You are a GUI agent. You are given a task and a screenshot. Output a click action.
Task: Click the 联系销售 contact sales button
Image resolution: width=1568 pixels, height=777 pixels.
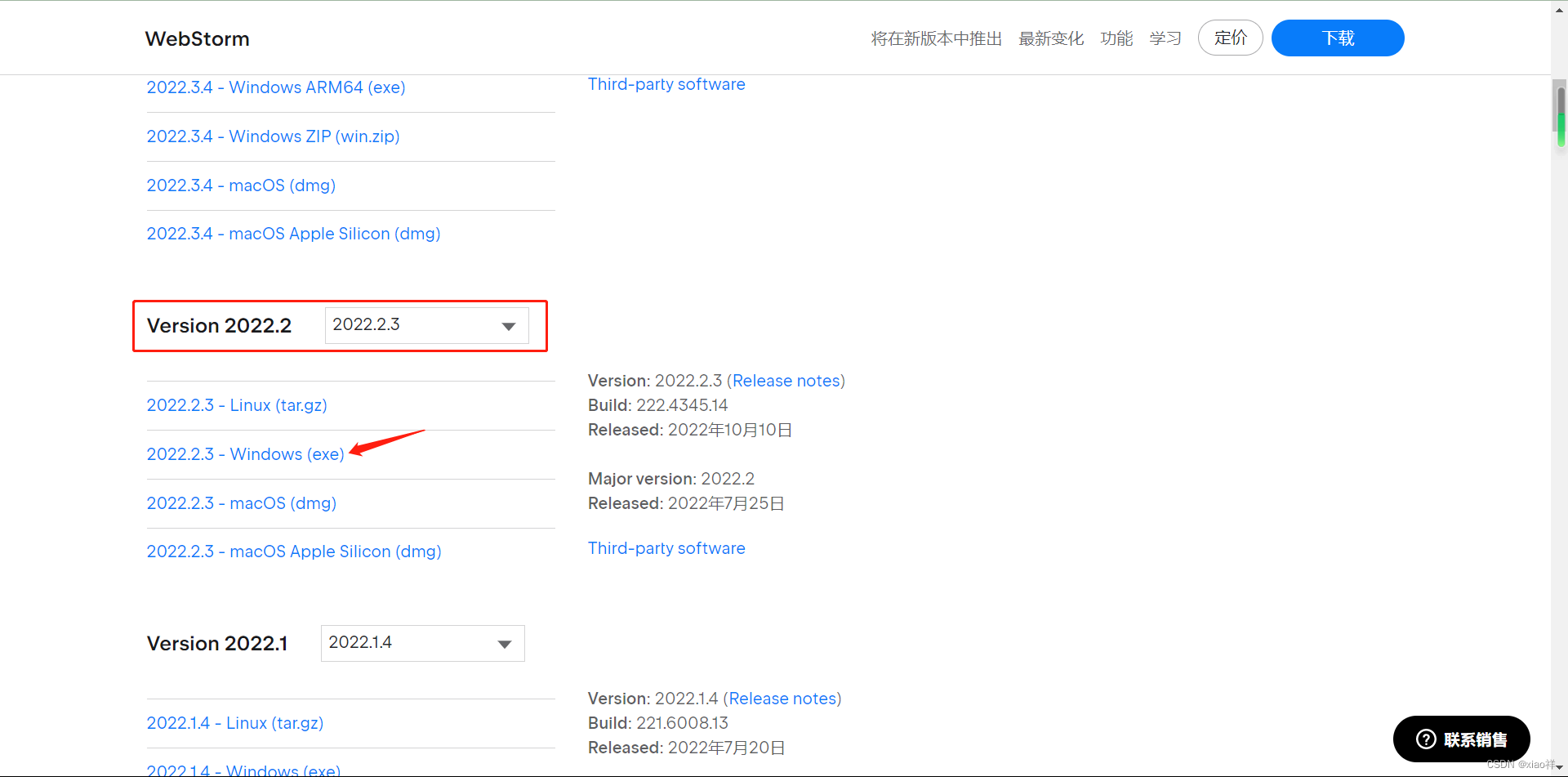(x=1461, y=739)
